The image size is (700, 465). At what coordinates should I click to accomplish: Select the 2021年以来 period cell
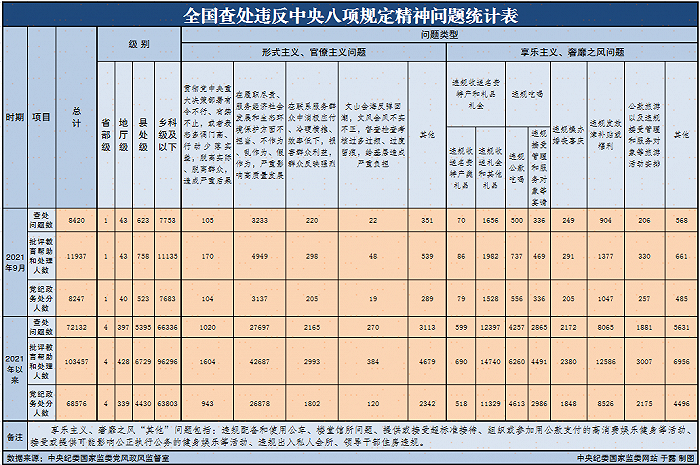coord(15,369)
